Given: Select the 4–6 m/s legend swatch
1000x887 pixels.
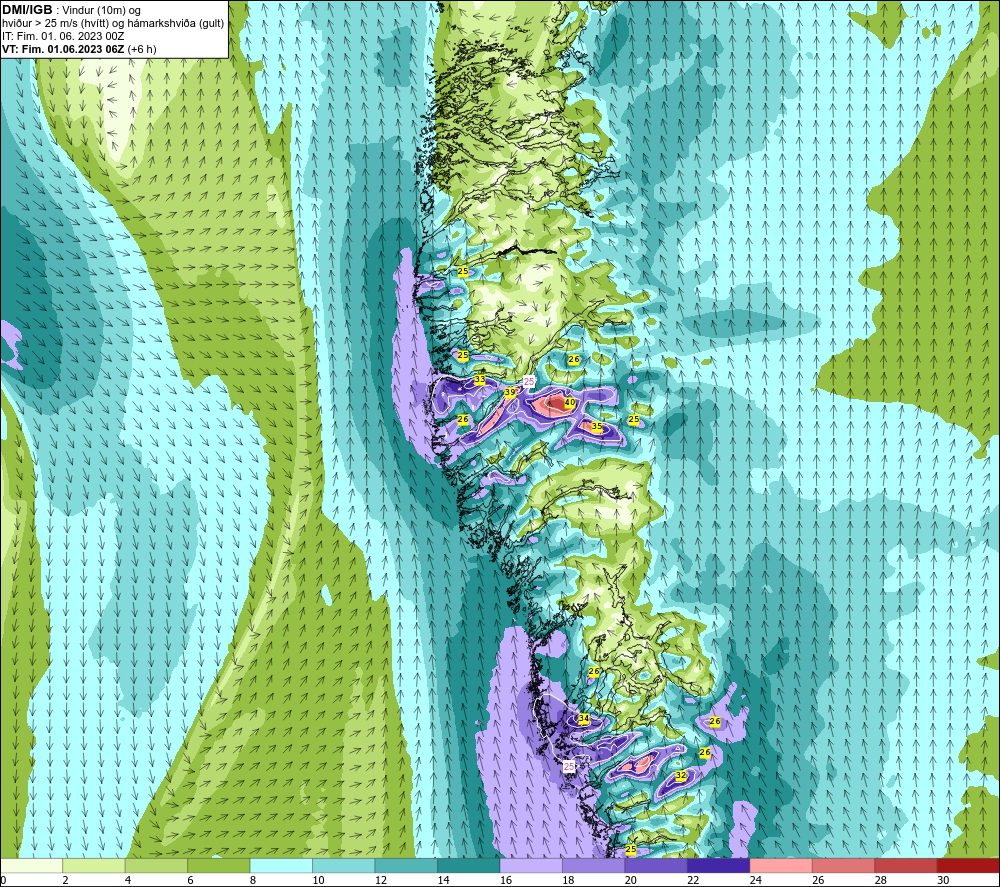Looking at the screenshot, I should [x=156, y=865].
